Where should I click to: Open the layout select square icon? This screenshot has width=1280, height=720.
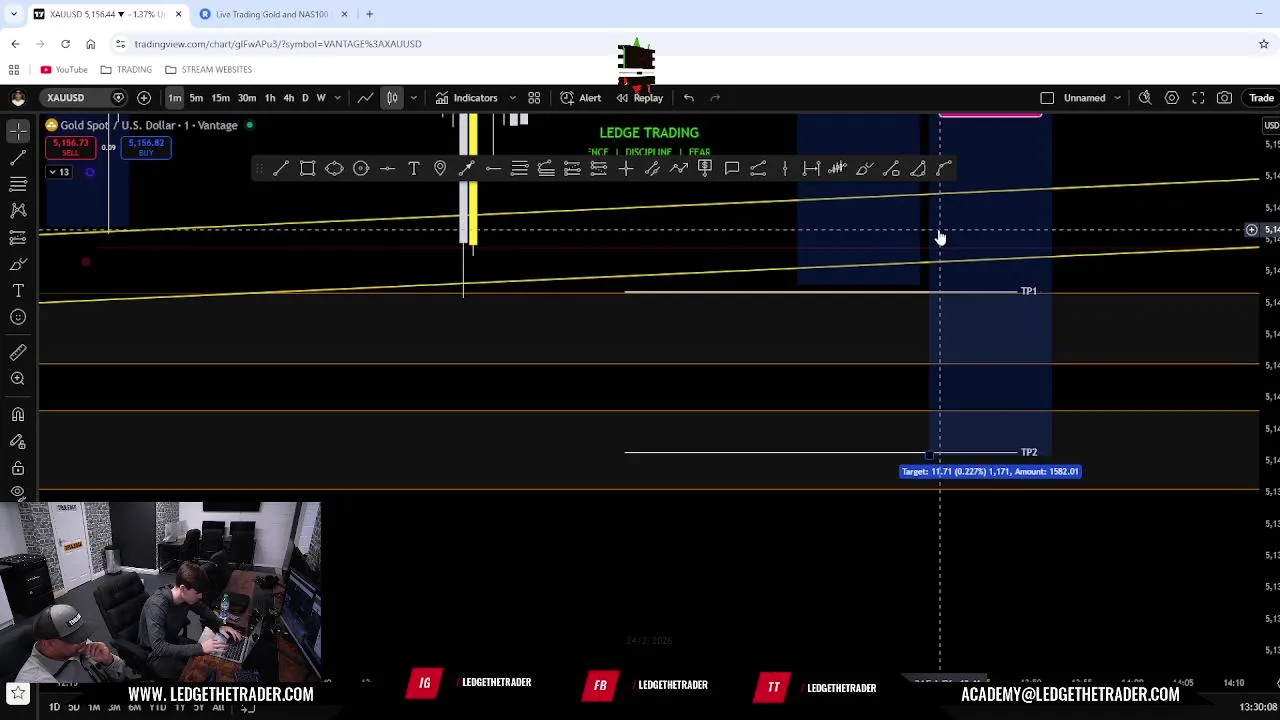1047,98
